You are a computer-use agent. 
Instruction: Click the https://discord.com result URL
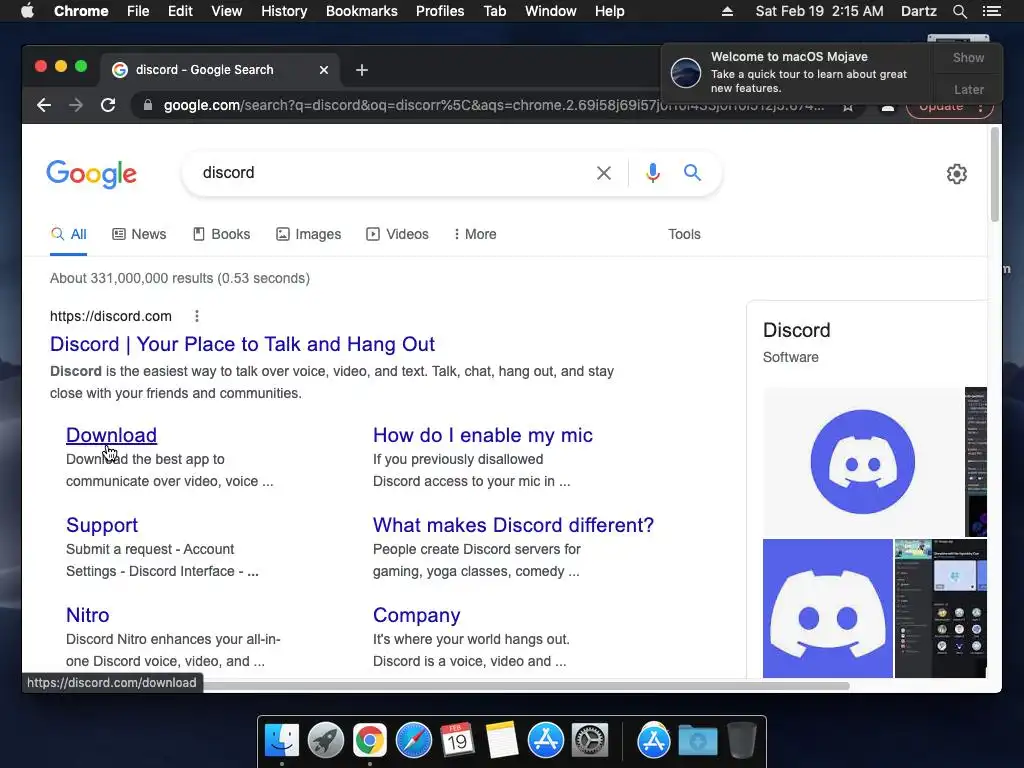[x=111, y=316]
